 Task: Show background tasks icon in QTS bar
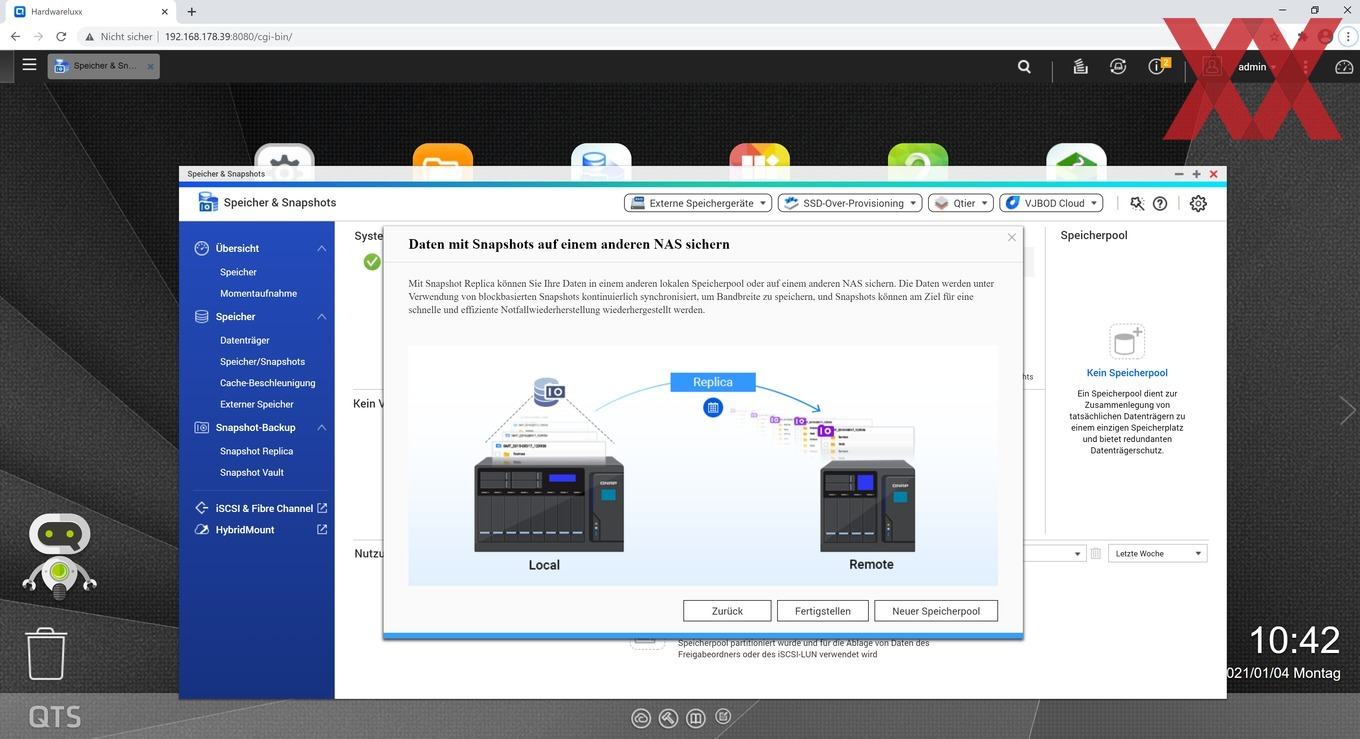coord(1081,66)
